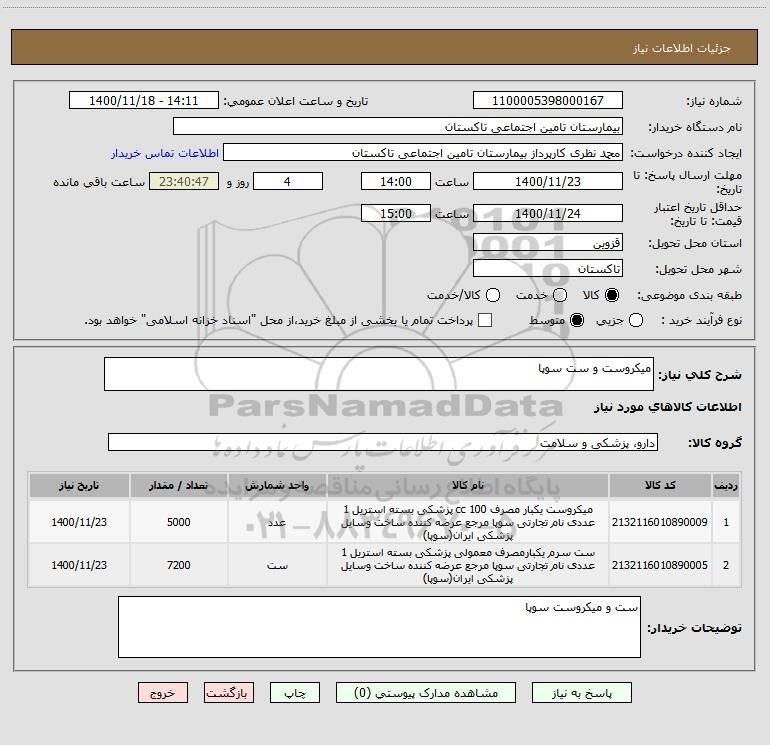Click the validity time field 15:00

click(396, 213)
